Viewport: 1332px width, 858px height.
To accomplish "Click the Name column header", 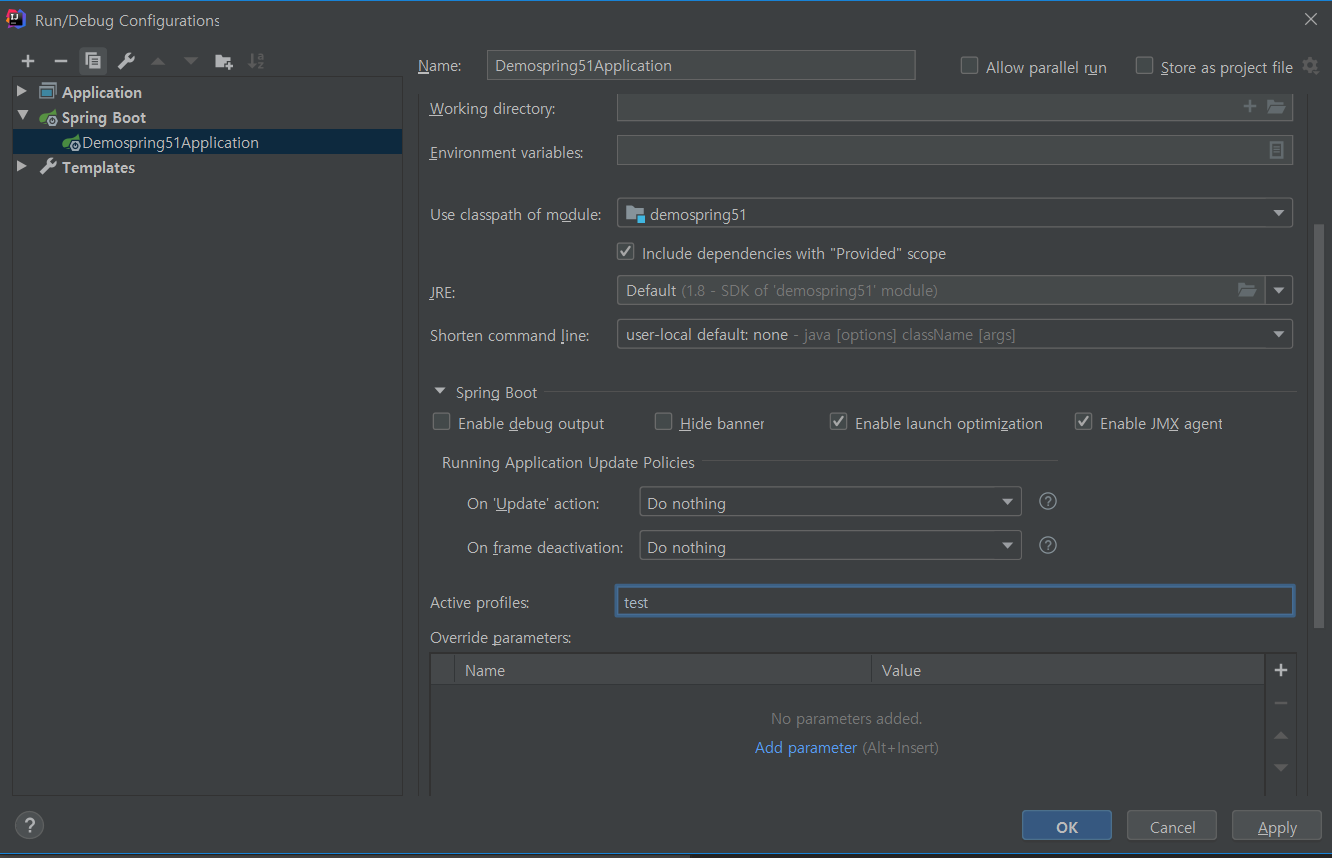I will pyautogui.click(x=662, y=670).
